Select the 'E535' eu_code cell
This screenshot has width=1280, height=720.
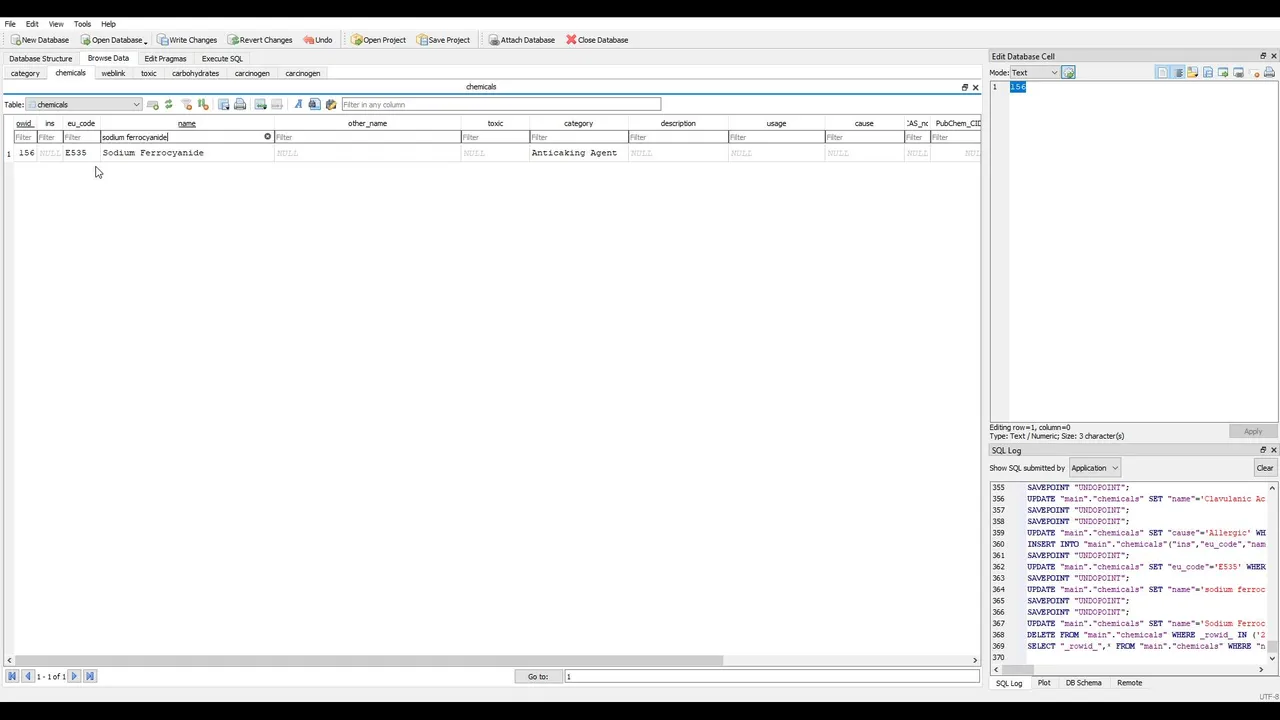[81, 153]
